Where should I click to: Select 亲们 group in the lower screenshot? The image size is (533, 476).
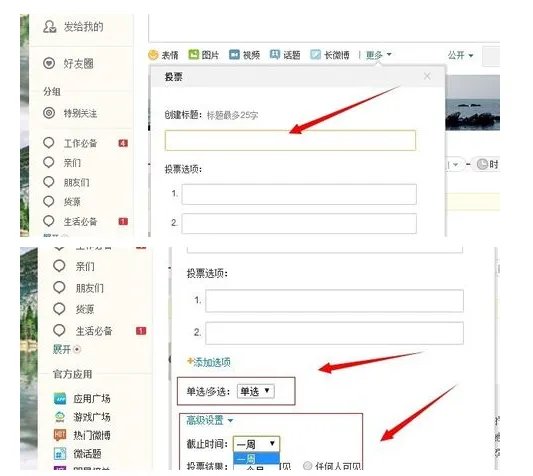[74, 266]
